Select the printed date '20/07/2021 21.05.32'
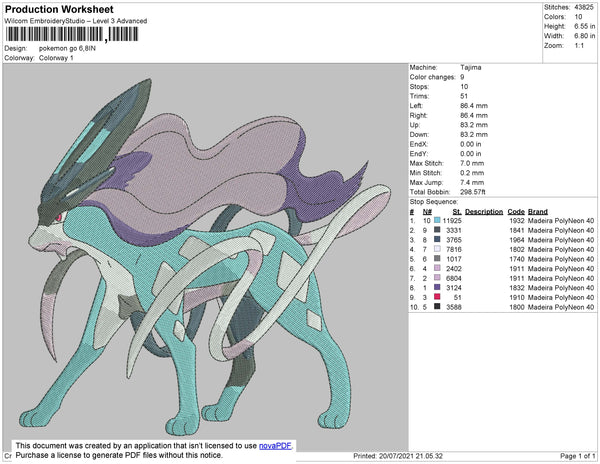The height and width of the screenshot is (464, 600). [411, 456]
